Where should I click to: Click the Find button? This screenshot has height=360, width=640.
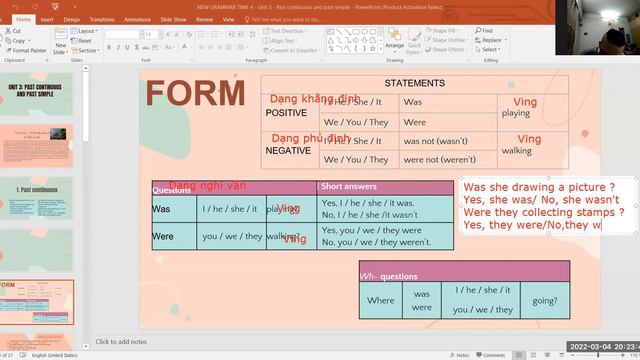[x=484, y=31]
